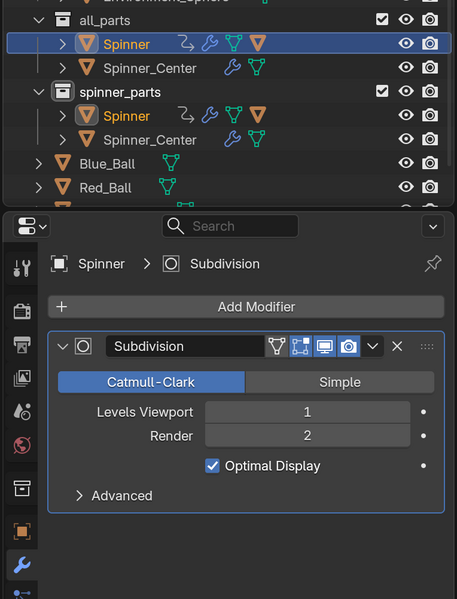This screenshot has height=599, width=457.
Task: Click the Levels Viewport value field
Action: [x=308, y=412]
